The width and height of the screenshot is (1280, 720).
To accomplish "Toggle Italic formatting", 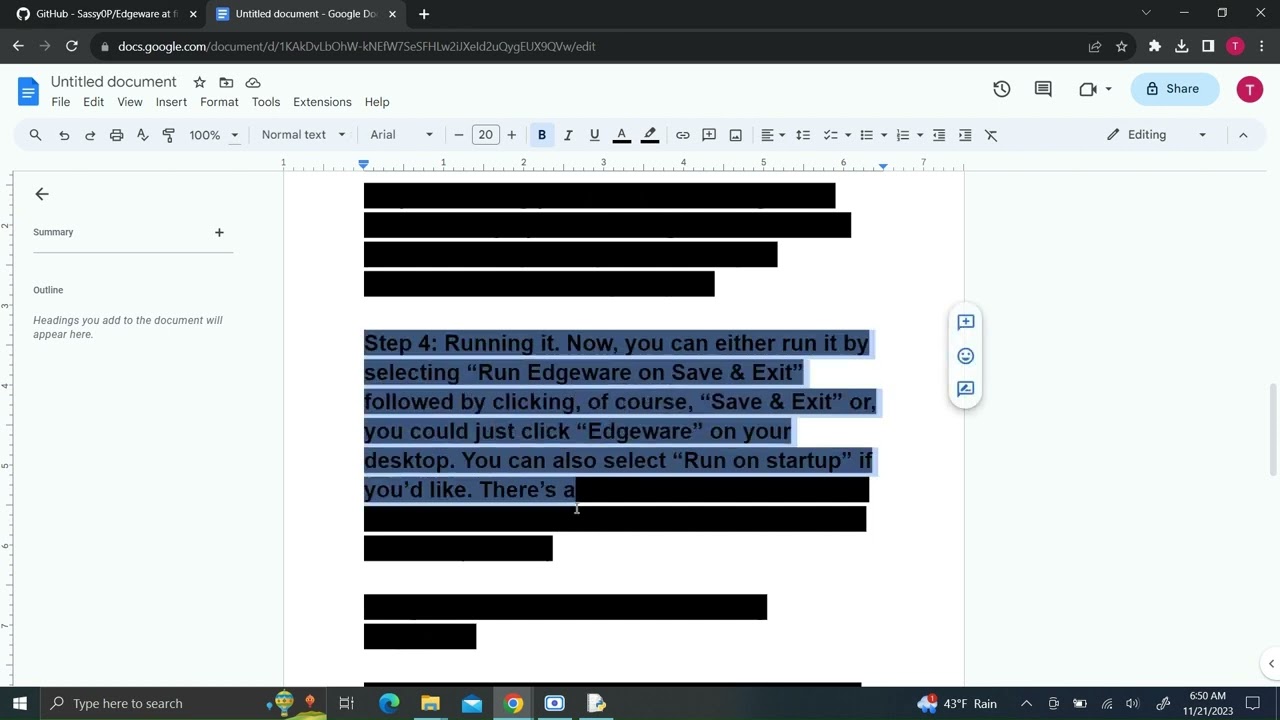I will click(x=568, y=135).
